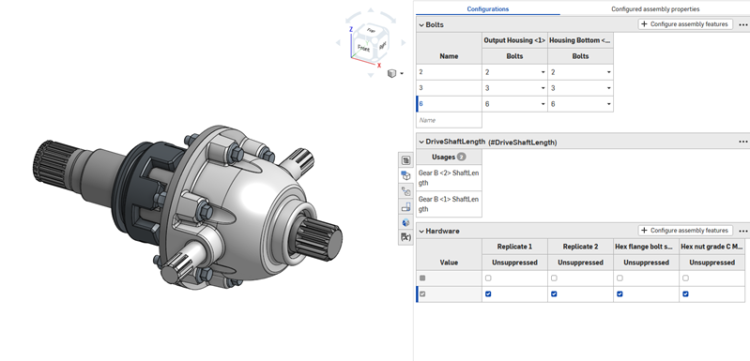Rotate view with the down arrow below view cube
The width and height of the screenshot is (750, 361).
371,75
